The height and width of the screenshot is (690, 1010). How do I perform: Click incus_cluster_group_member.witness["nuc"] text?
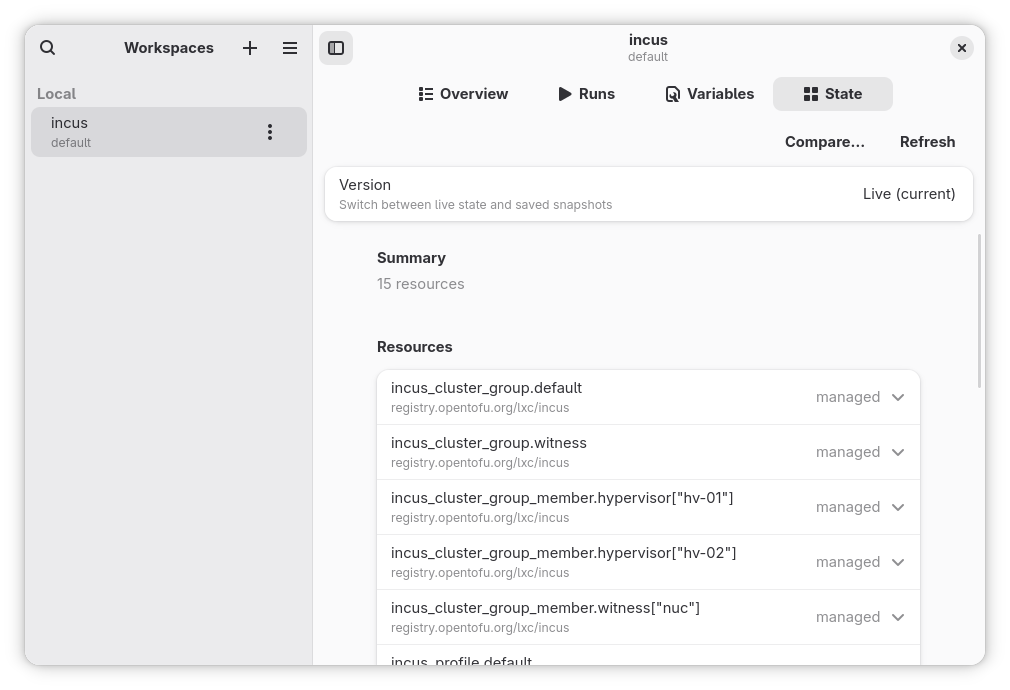coord(546,608)
